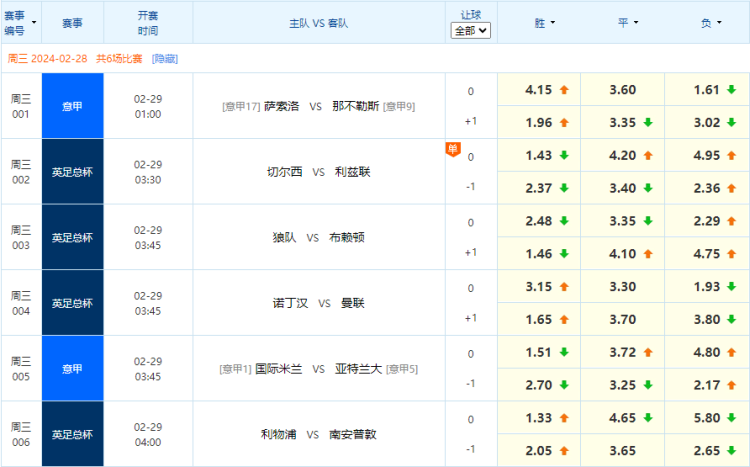Image resolution: width=750 pixels, height=467 pixels.
Task: Open the 国际米兰 team link
Action: click(x=280, y=368)
